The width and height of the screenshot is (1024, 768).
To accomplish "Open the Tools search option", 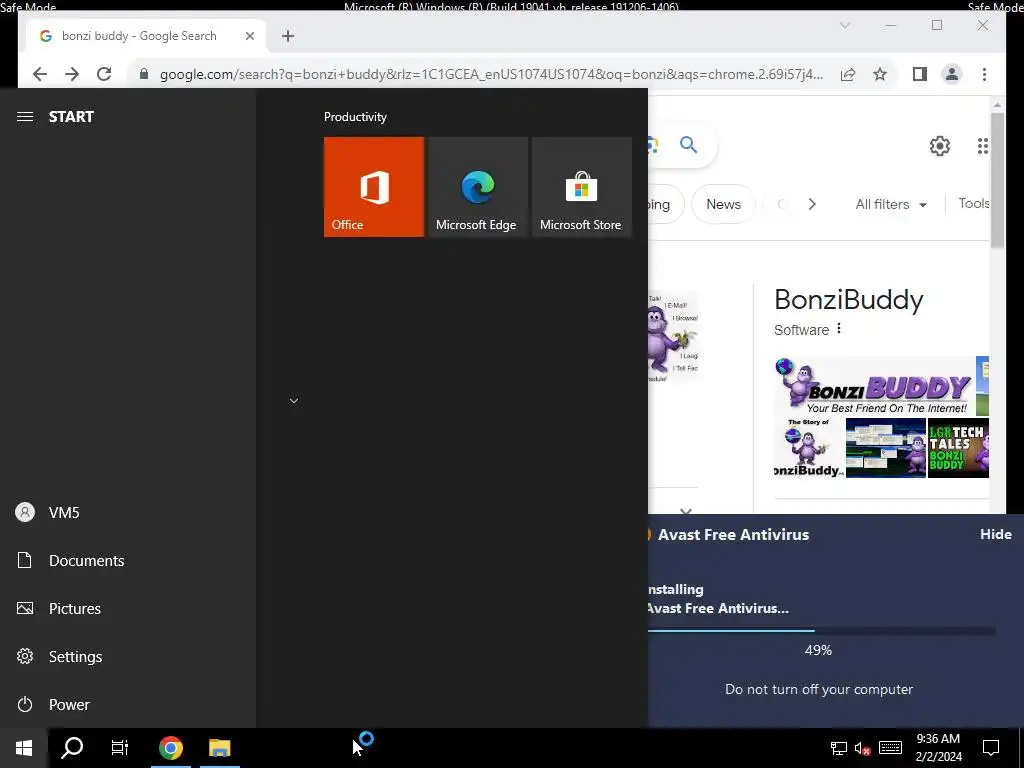I will [x=973, y=204].
